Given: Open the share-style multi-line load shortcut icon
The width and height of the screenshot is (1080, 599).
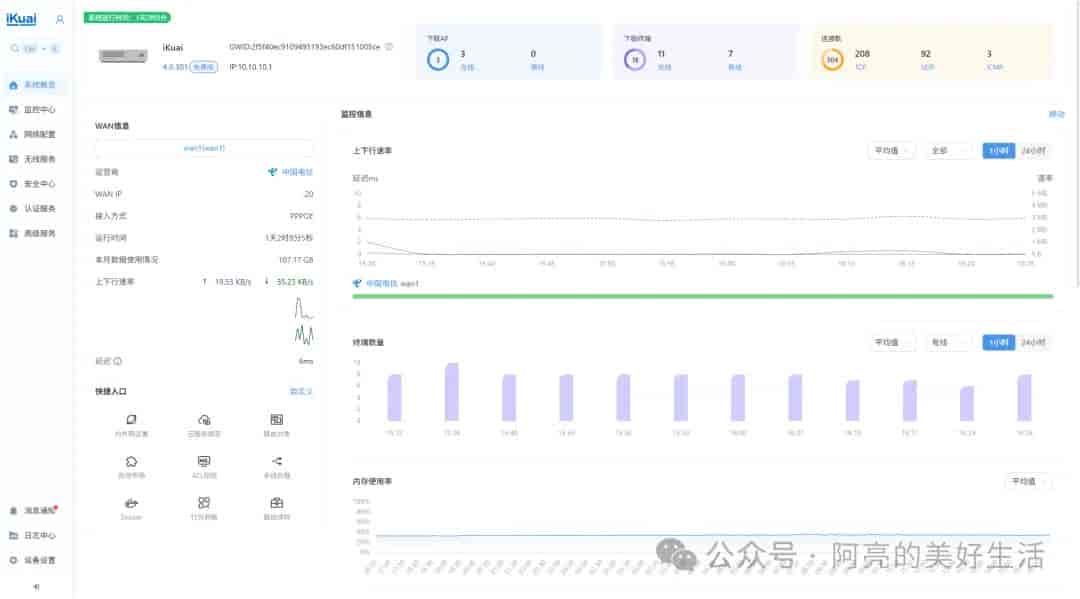Looking at the screenshot, I should (x=276, y=461).
